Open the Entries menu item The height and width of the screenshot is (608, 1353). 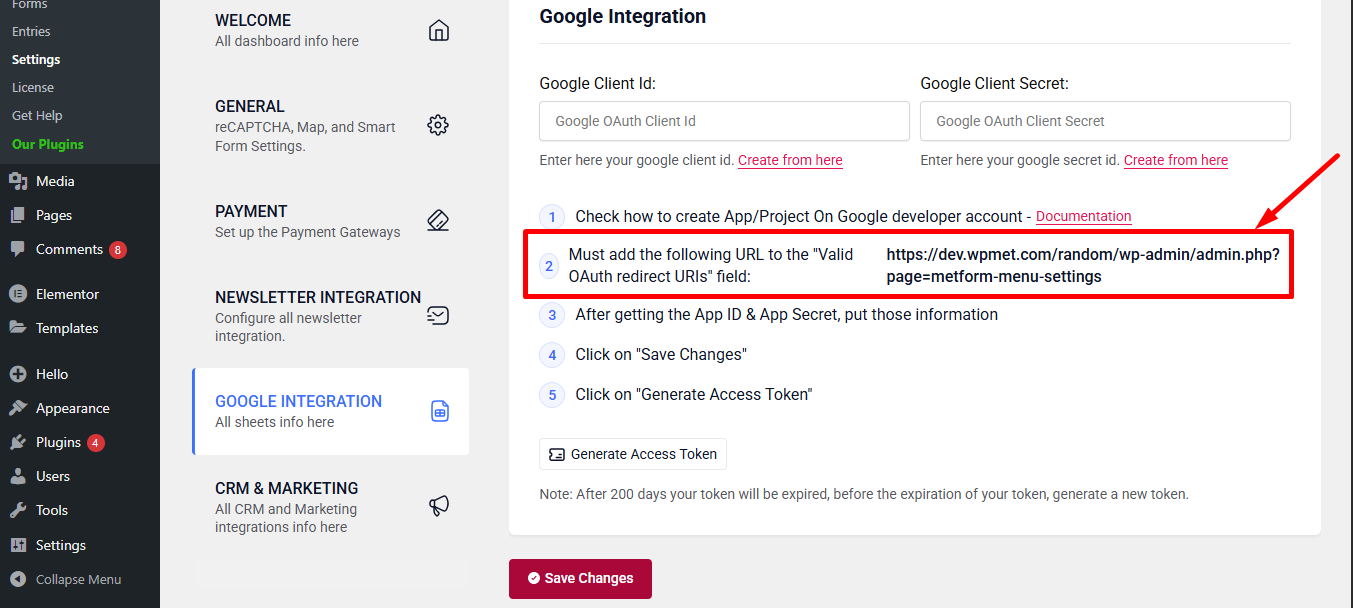[x=30, y=31]
